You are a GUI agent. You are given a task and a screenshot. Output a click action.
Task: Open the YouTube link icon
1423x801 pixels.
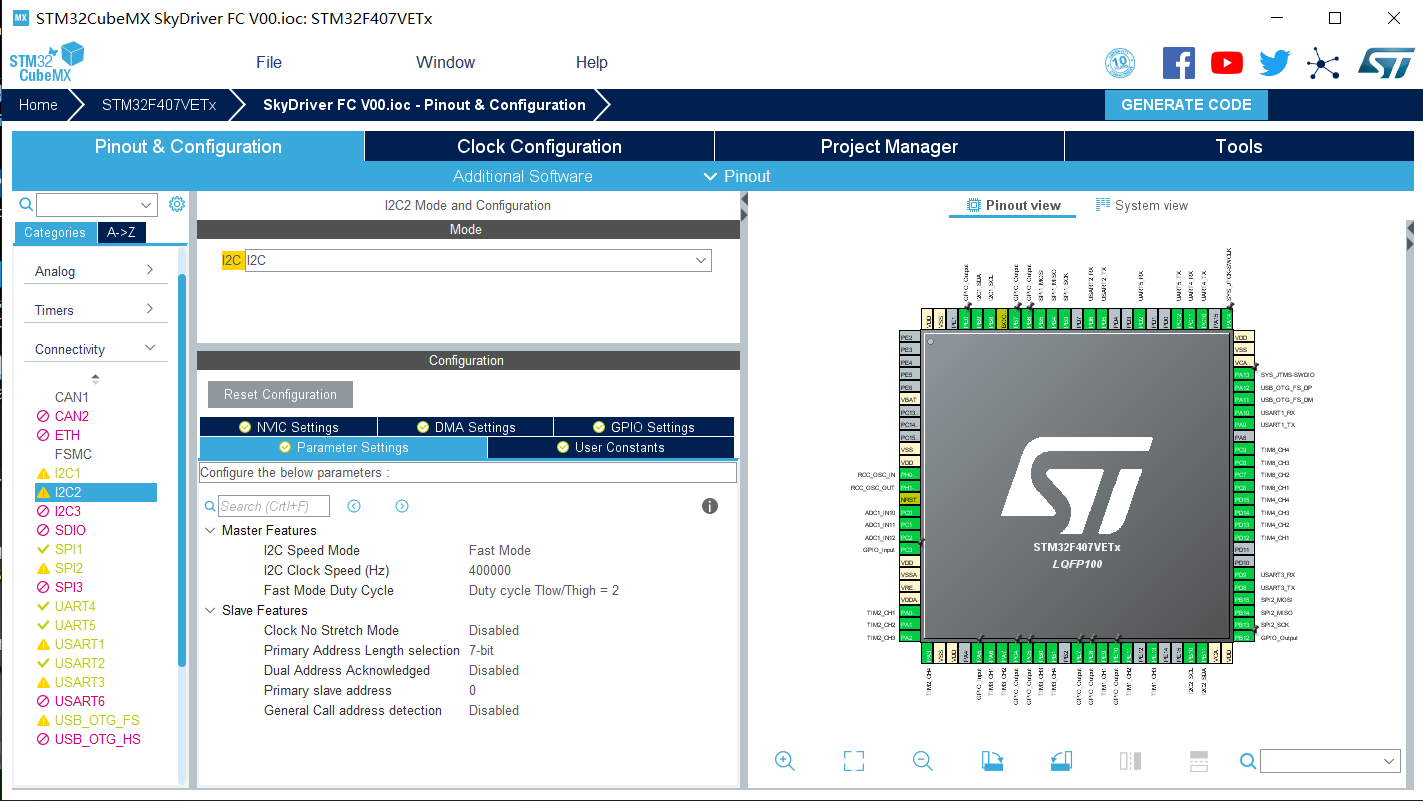pos(1227,63)
